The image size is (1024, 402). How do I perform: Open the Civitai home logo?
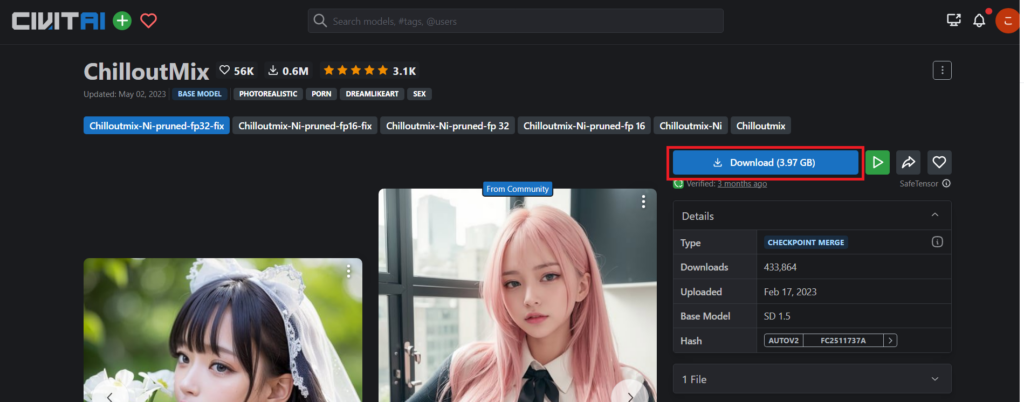coord(59,21)
